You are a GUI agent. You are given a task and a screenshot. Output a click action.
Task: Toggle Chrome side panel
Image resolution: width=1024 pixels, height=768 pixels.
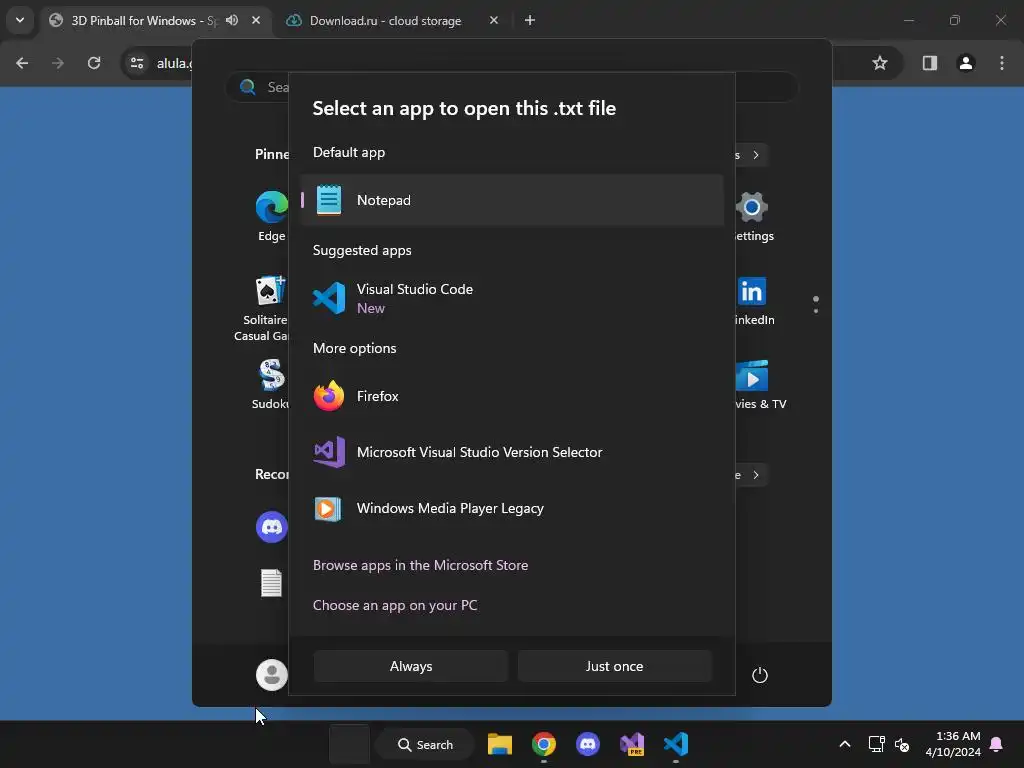click(929, 63)
